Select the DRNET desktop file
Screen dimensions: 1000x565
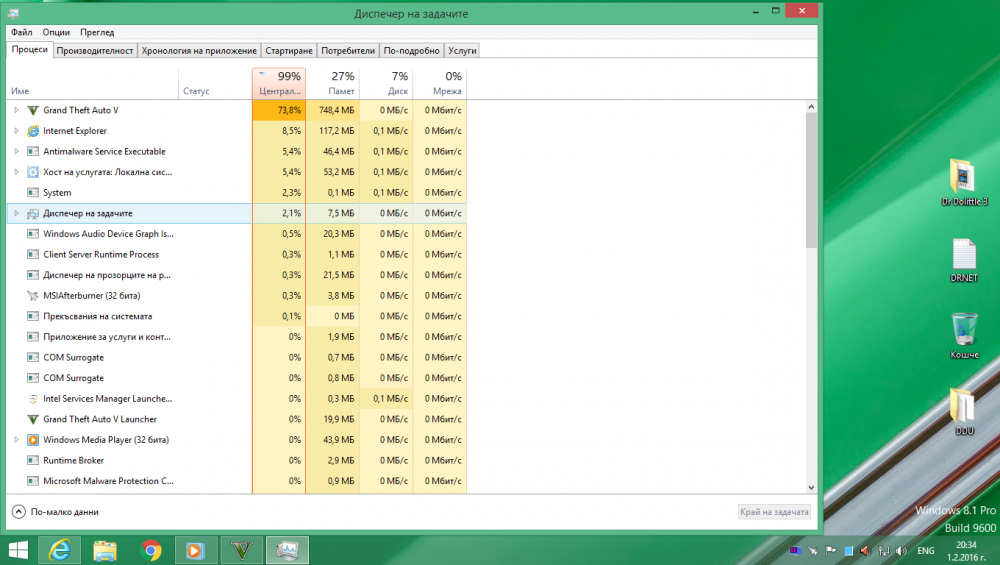pos(964,260)
